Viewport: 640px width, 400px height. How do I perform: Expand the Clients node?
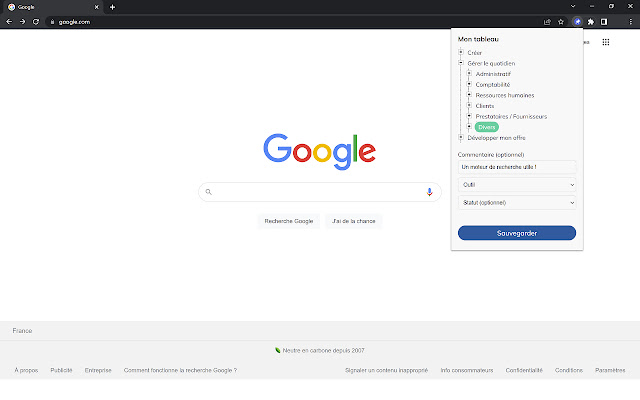(469, 105)
